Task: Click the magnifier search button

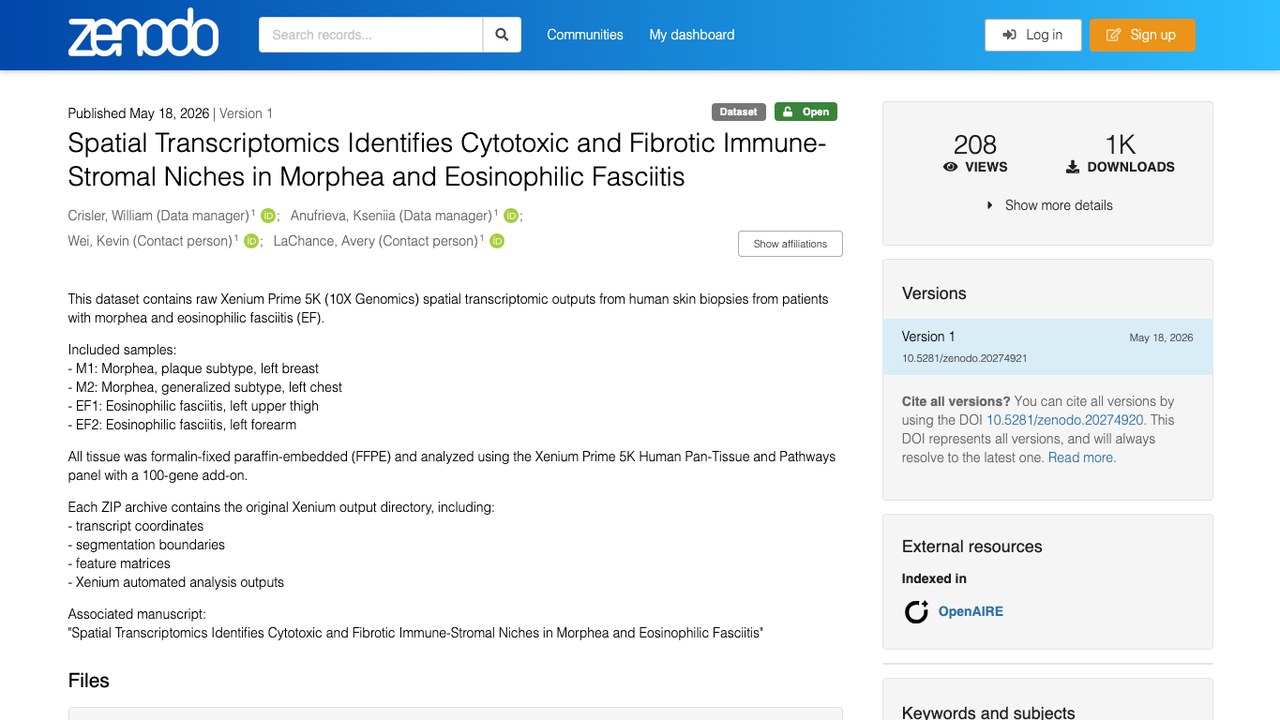Action: pyautogui.click(x=502, y=35)
